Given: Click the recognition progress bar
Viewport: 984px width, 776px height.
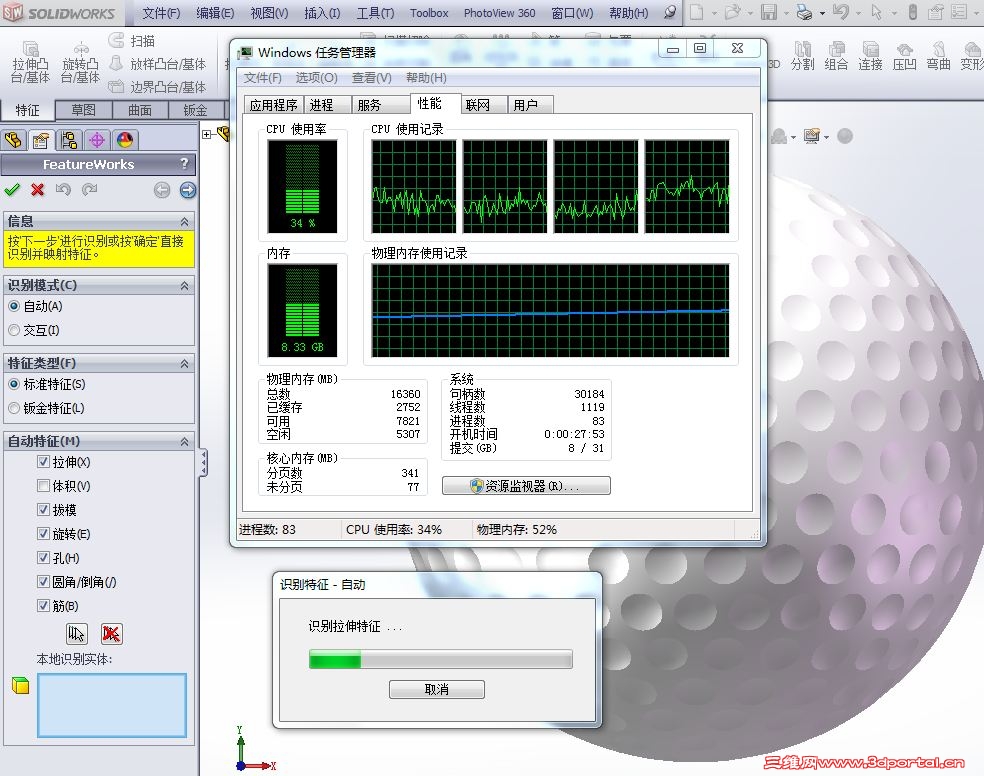Looking at the screenshot, I should tap(441, 659).
